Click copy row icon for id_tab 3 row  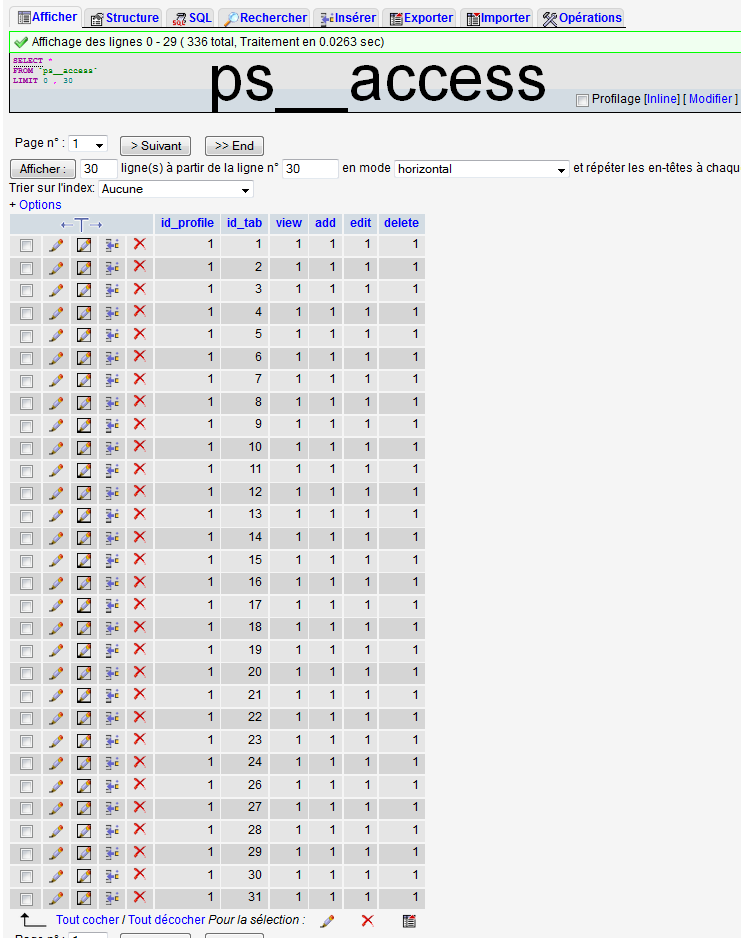[112, 290]
